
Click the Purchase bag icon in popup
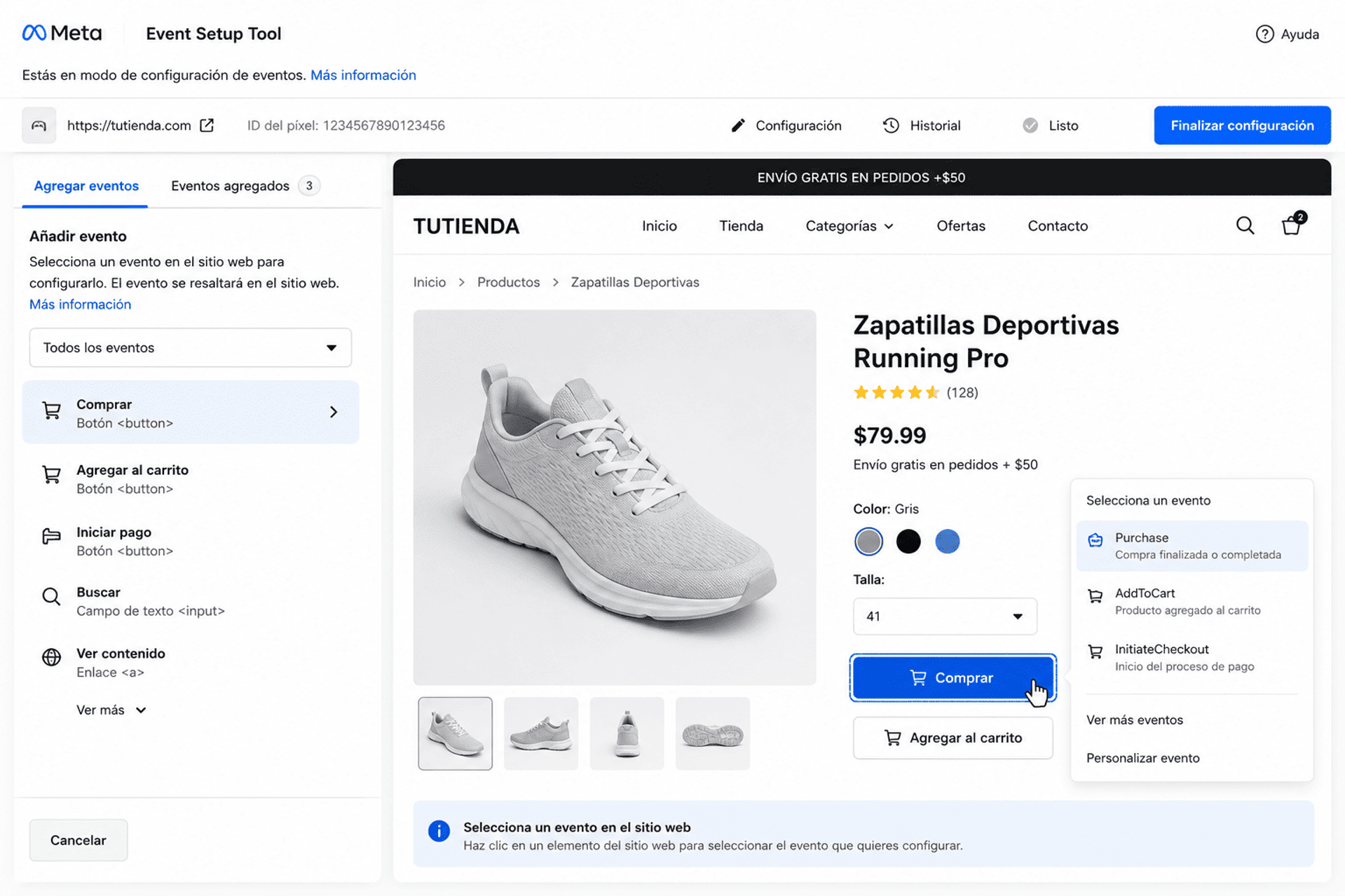tap(1095, 540)
